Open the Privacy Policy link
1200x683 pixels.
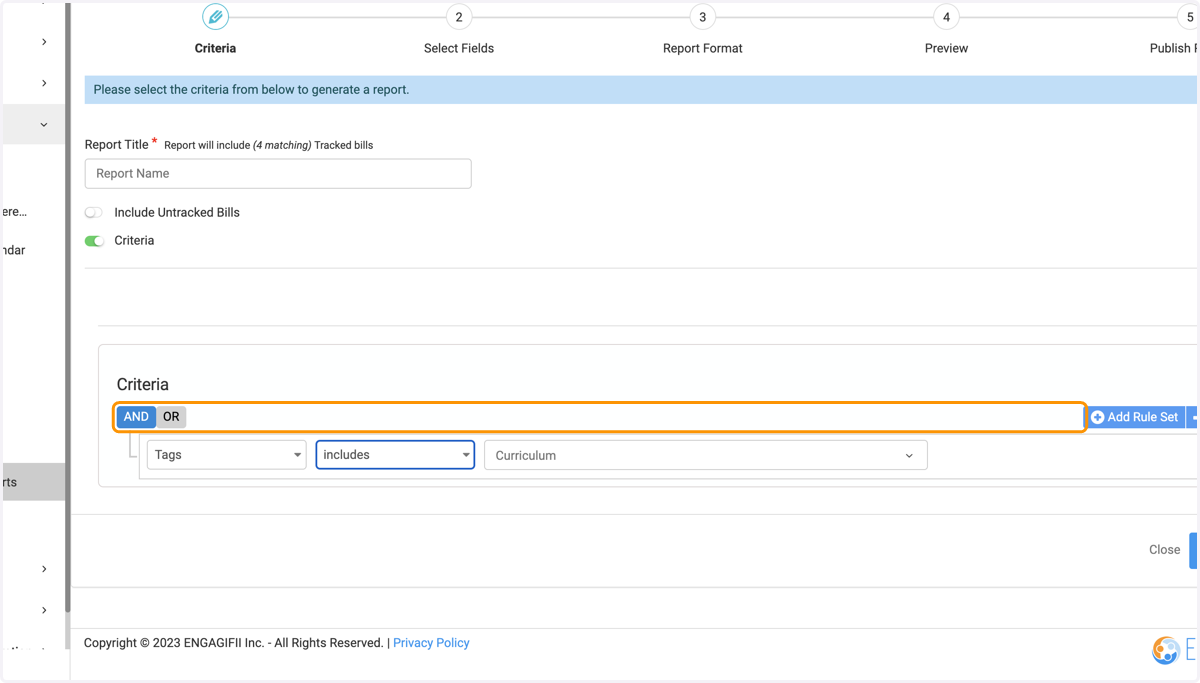coord(431,643)
